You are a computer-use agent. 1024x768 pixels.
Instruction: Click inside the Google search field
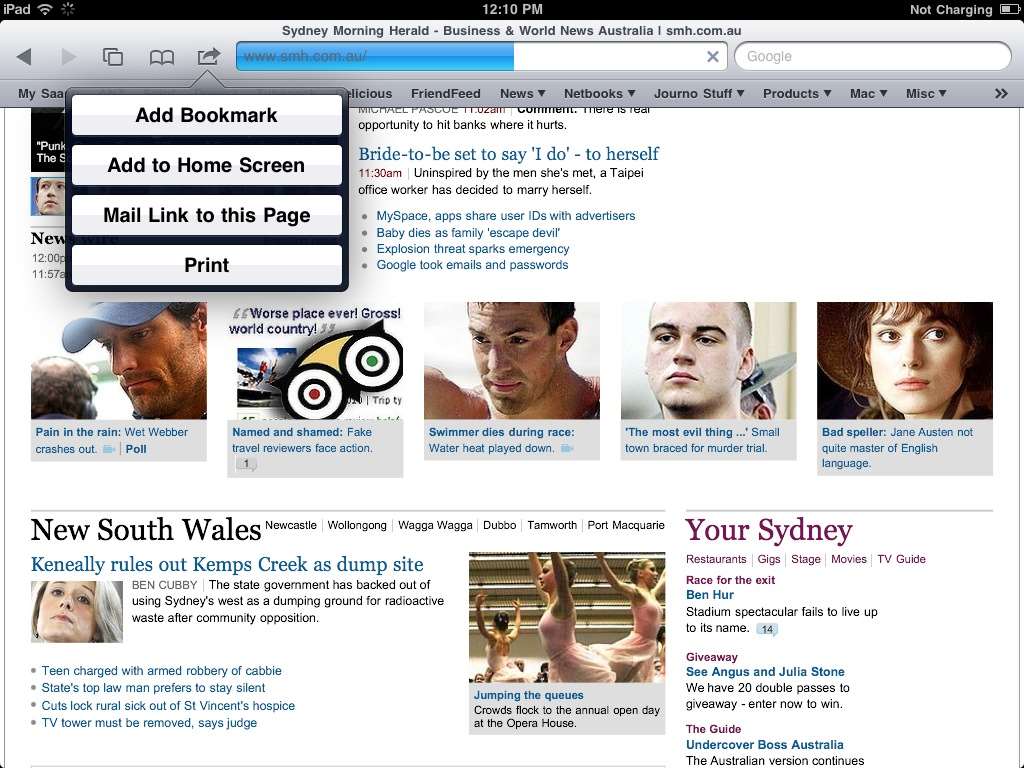coord(873,56)
